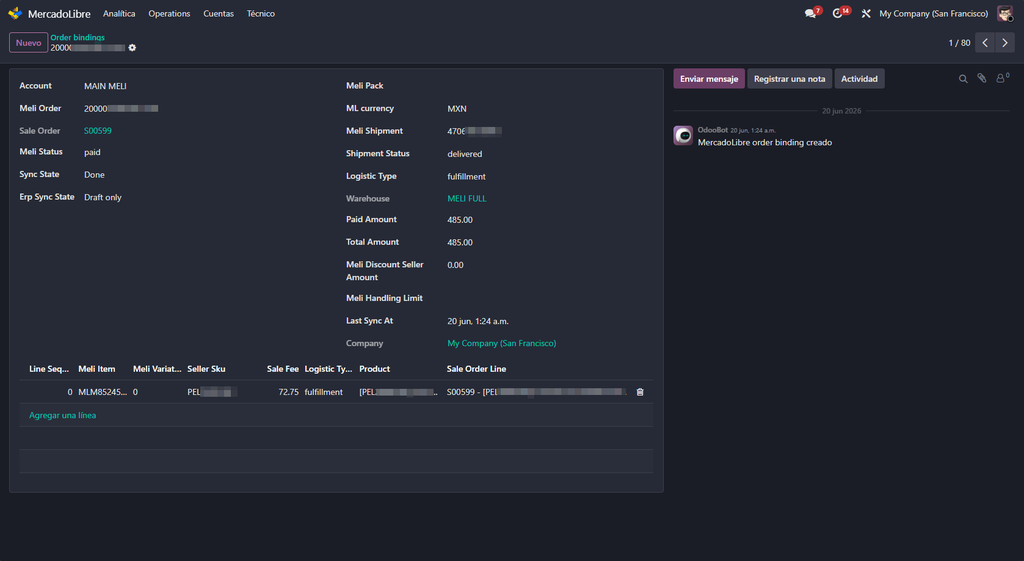The width and height of the screenshot is (1024, 561).
Task: Go to the previous record arrow
Action: (985, 42)
